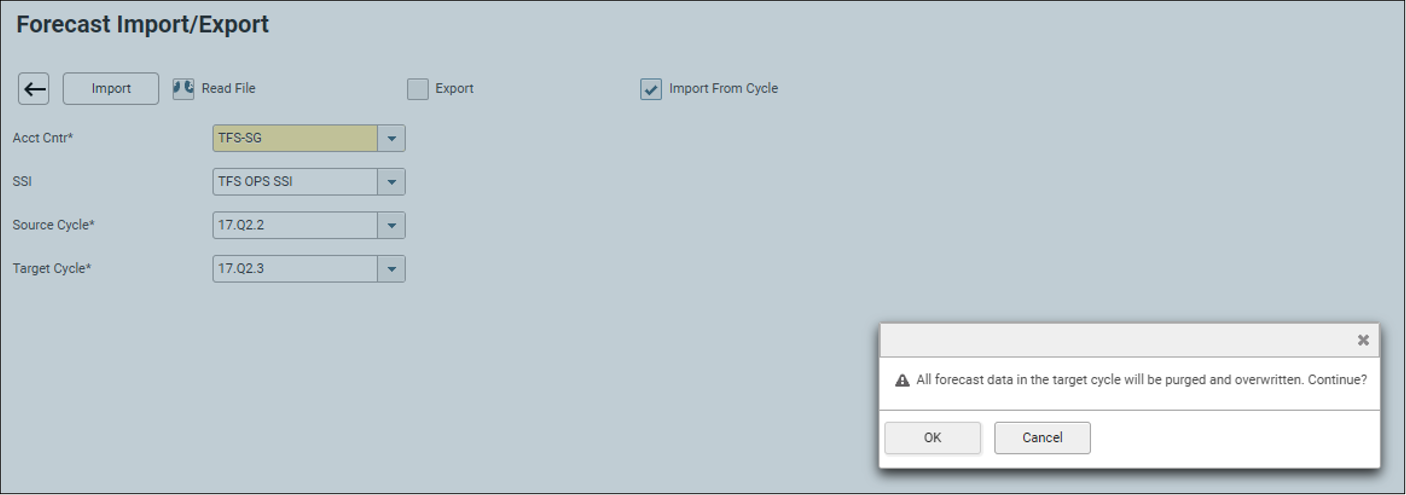Viewport: 1406px width, 495px height.
Task: Click the Read File icon
Action: [x=183, y=89]
